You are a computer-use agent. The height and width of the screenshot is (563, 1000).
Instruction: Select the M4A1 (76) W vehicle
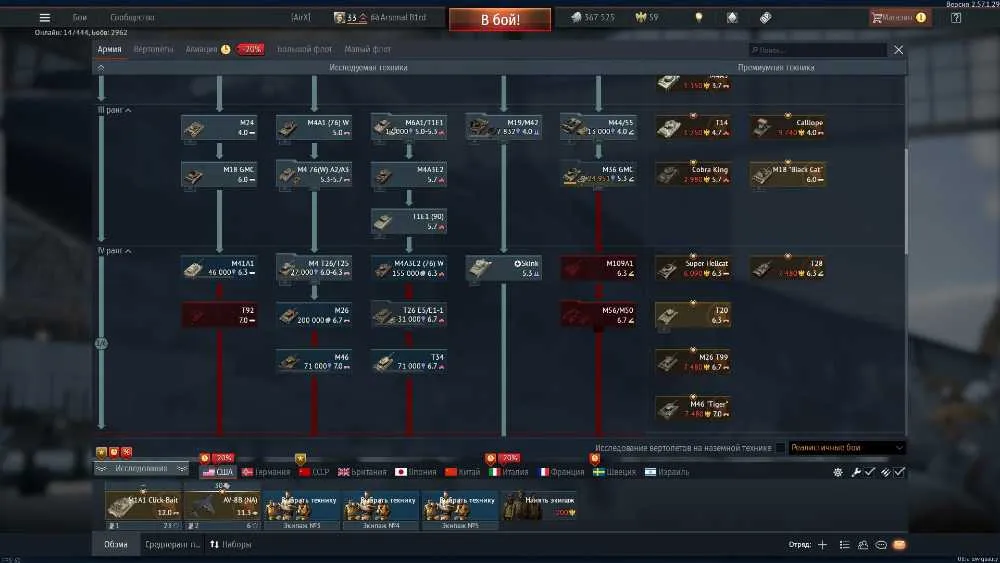tap(314, 128)
